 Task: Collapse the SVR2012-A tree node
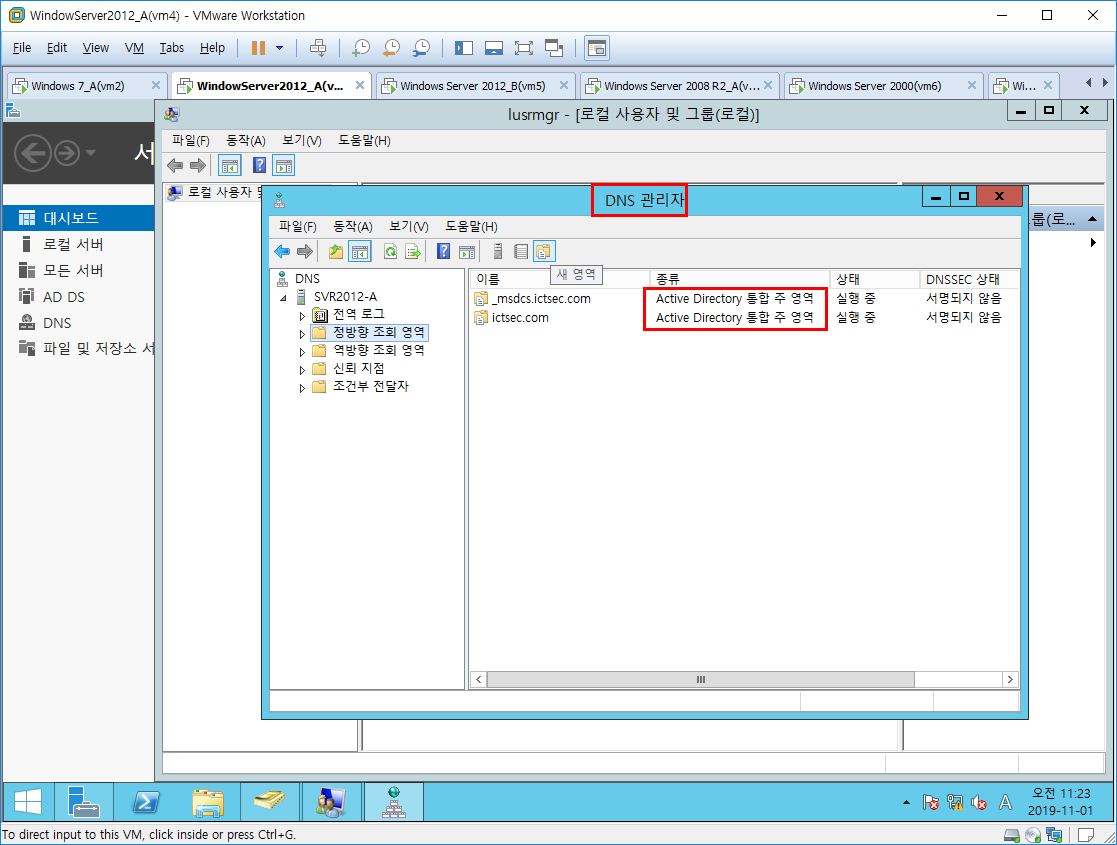tap(284, 298)
